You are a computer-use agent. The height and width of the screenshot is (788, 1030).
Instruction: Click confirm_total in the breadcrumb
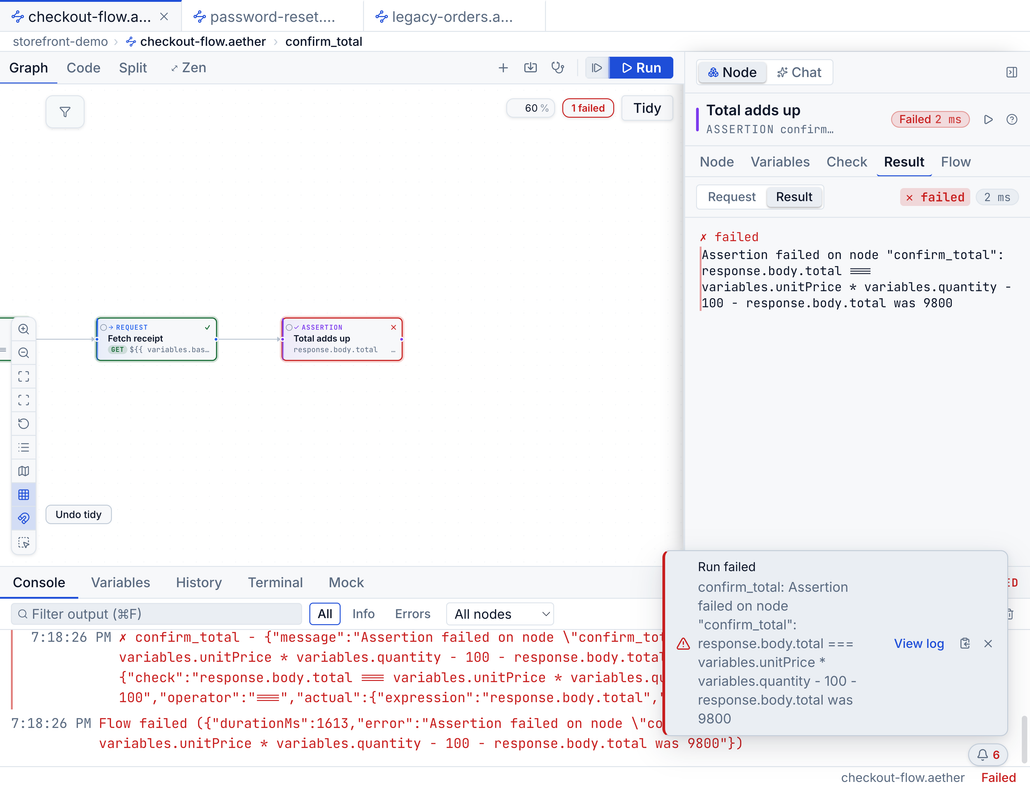coord(323,41)
